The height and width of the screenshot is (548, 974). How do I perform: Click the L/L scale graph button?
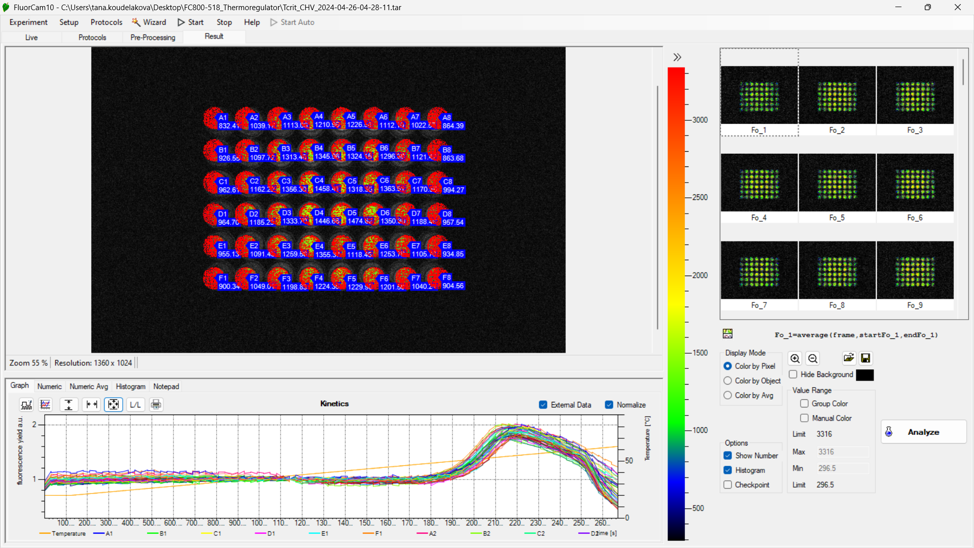click(135, 405)
